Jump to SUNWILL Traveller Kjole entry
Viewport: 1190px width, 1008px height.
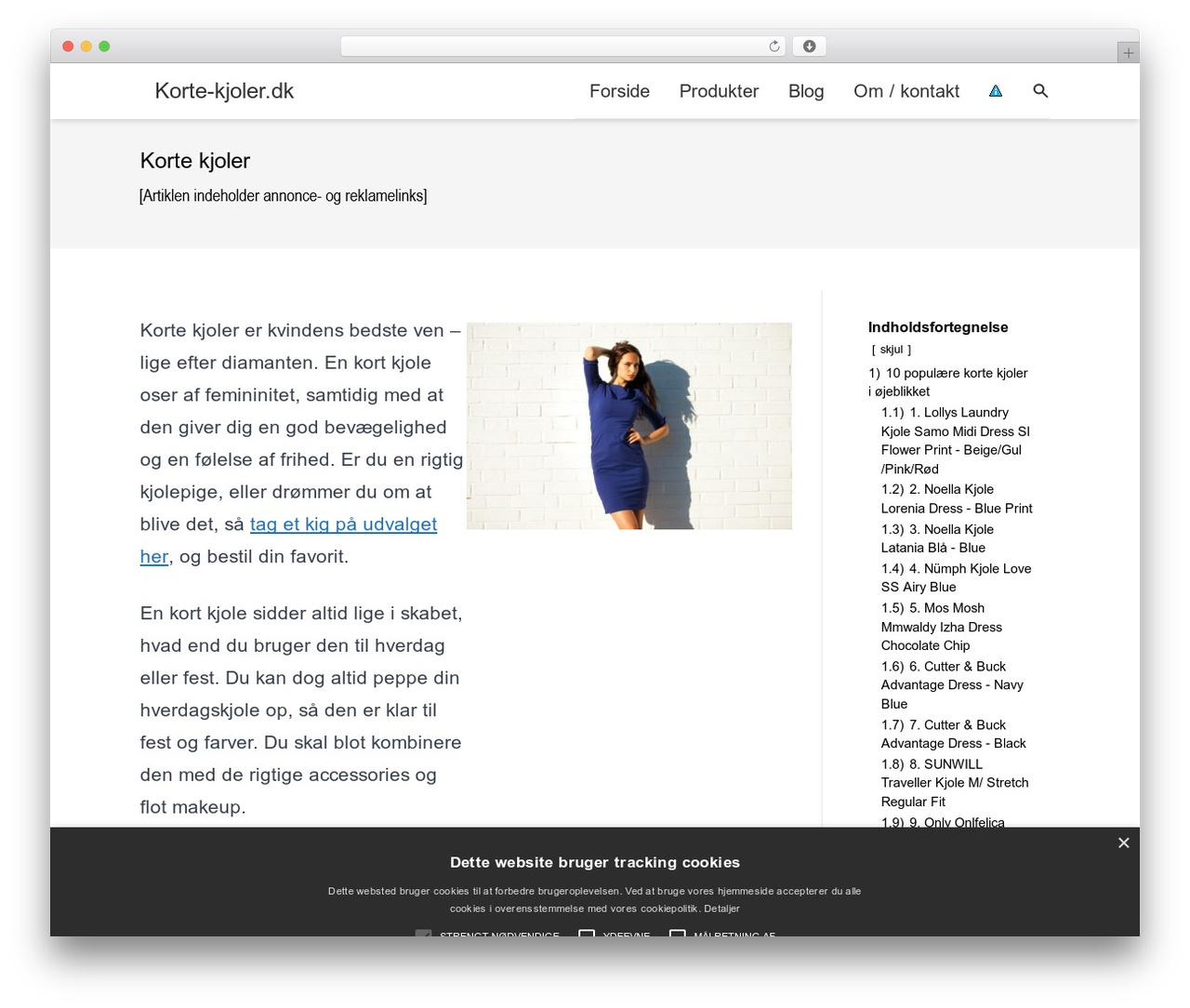(x=955, y=783)
